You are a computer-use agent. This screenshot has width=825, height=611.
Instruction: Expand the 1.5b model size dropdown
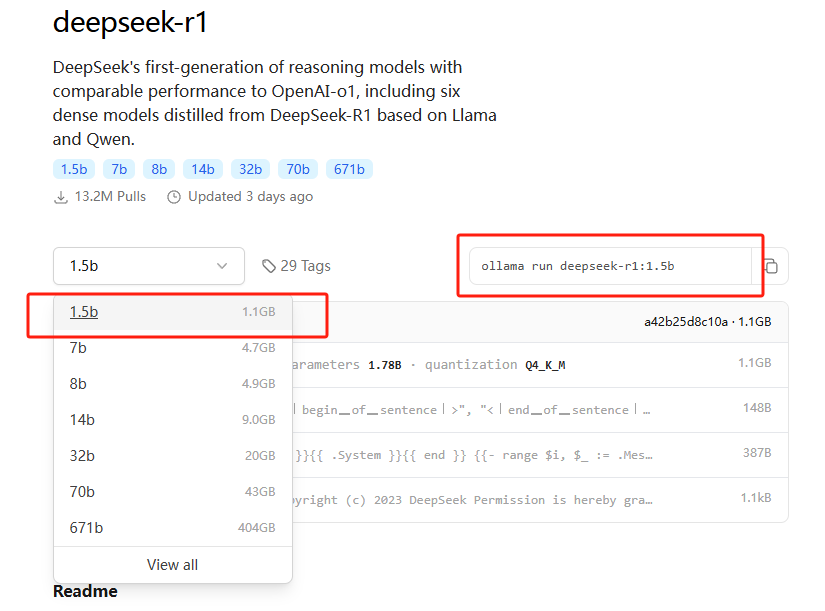[x=149, y=266]
